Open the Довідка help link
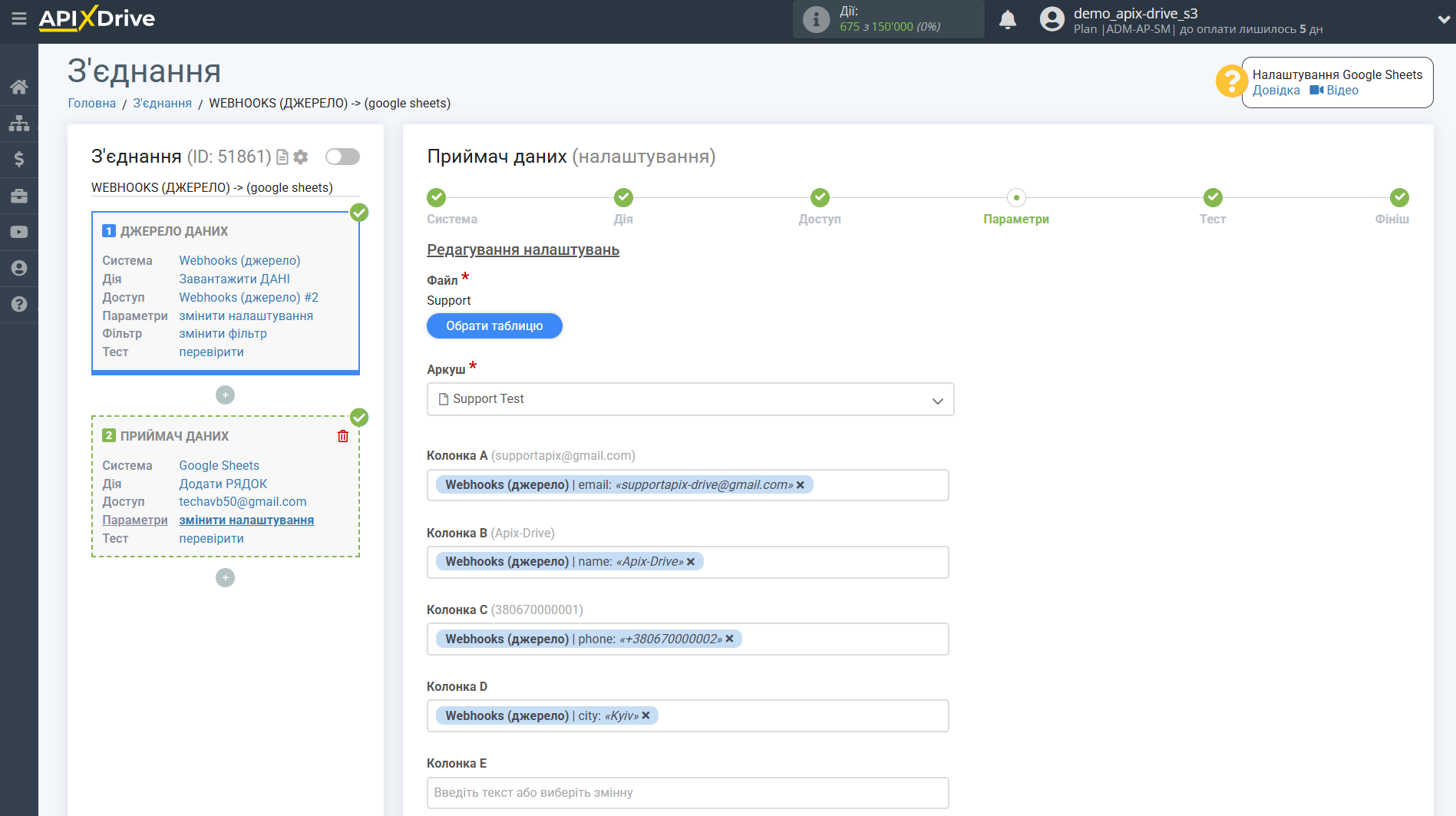 pos(1276,90)
